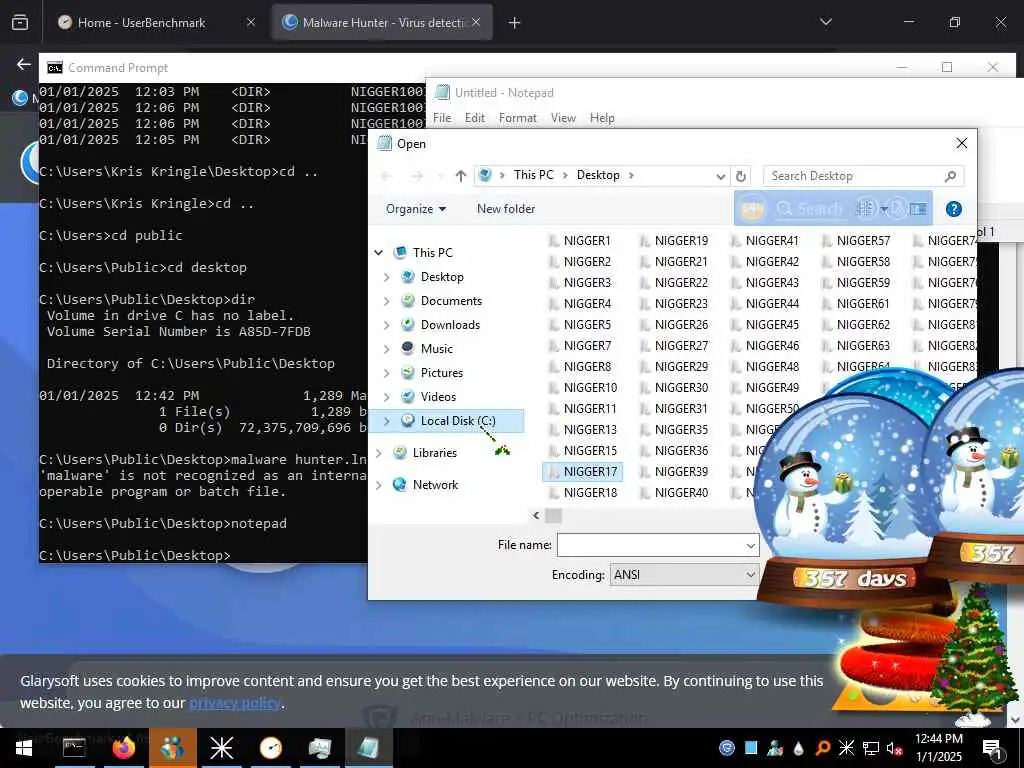Go up one folder level in Open dialog
Viewport: 1024px width, 768px height.
tap(461, 176)
